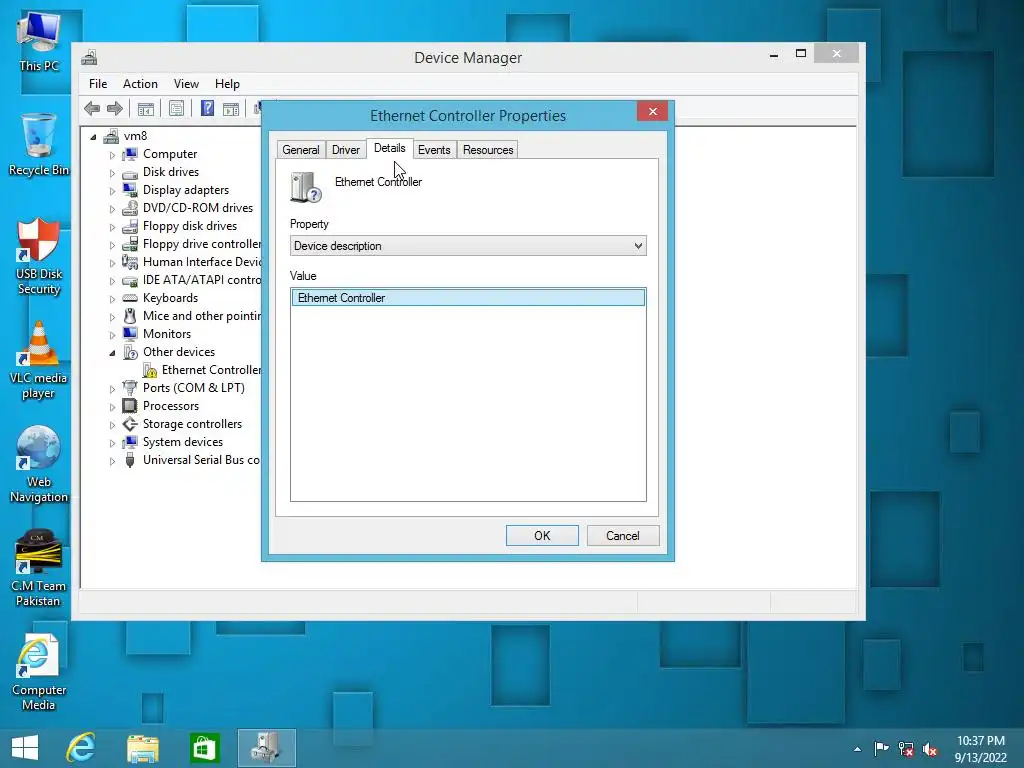This screenshot has width=1024, height=768.
Task: Open Internet Explorer from the taskbar
Action: click(81, 748)
